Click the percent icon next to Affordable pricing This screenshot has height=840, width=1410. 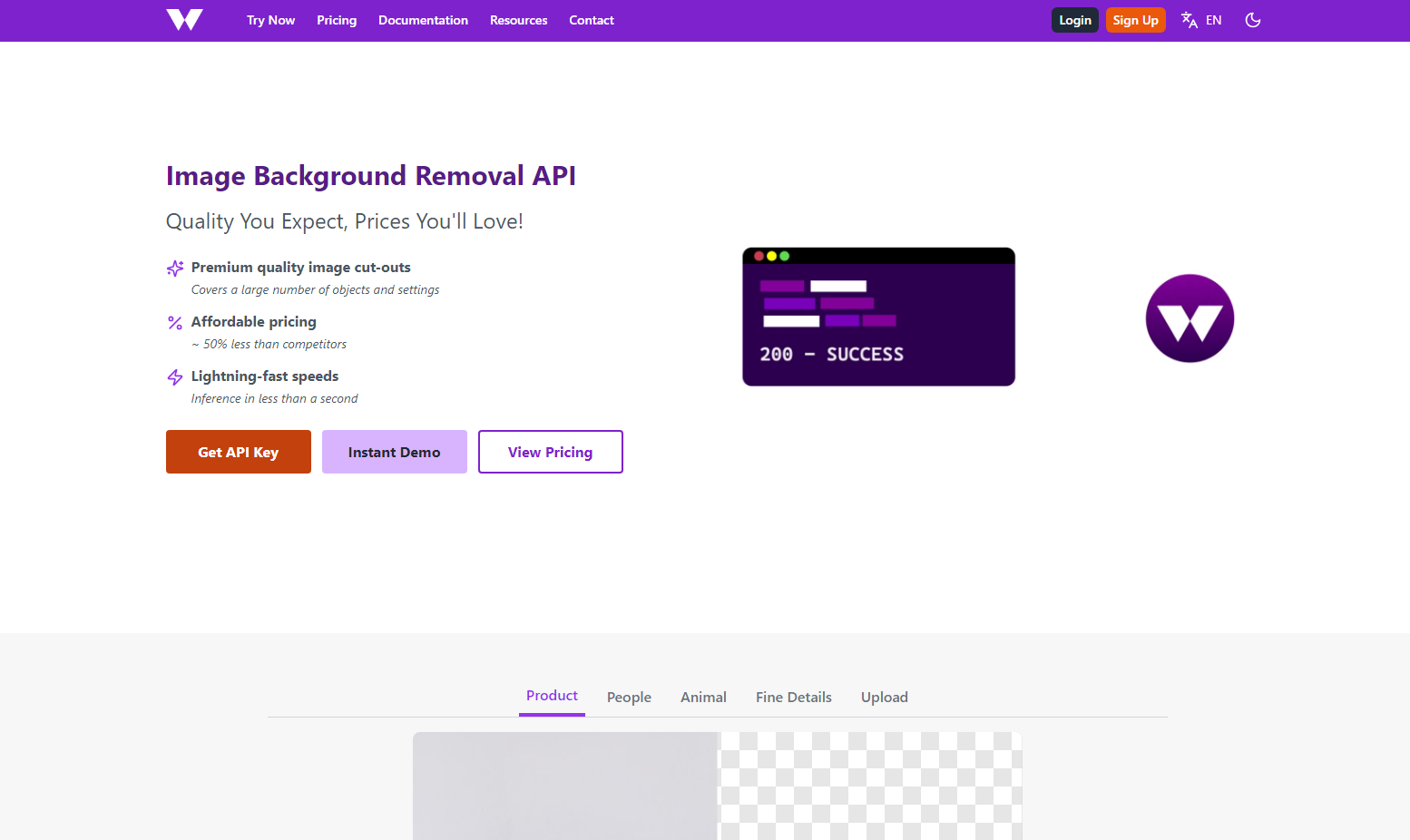pyautogui.click(x=174, y=322)
